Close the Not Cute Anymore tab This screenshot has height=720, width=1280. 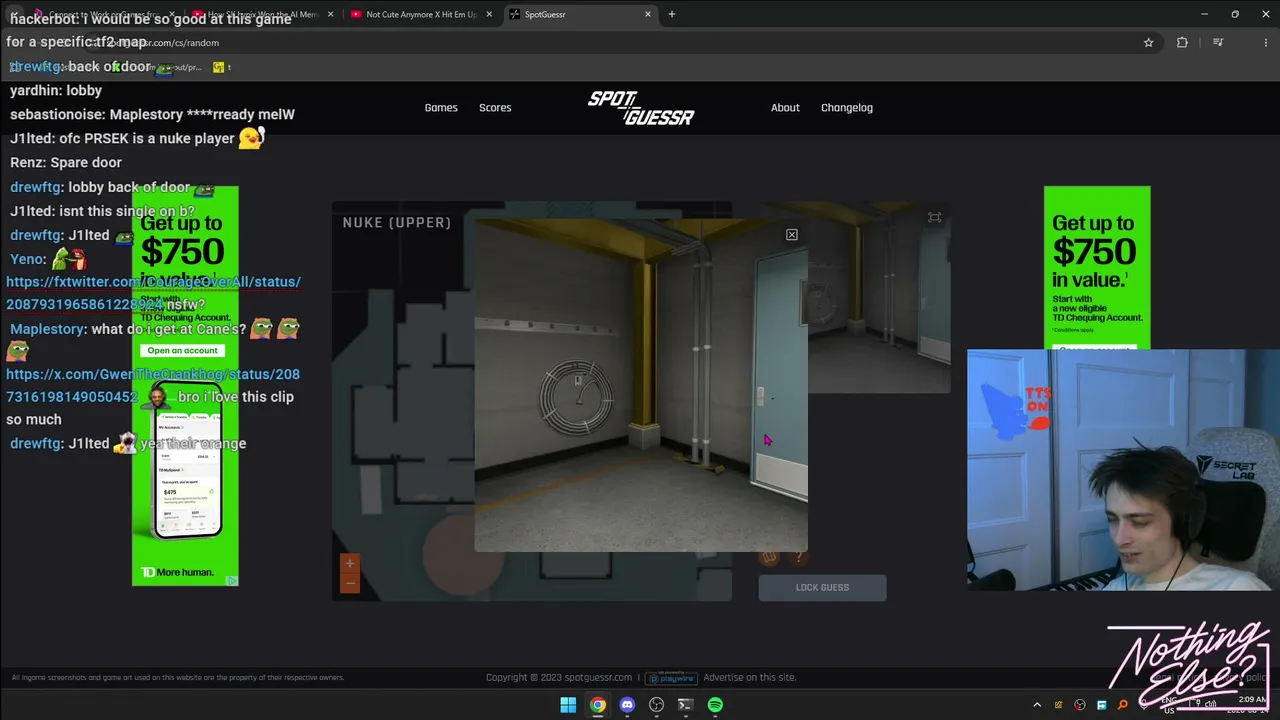[x=489, y=14]
